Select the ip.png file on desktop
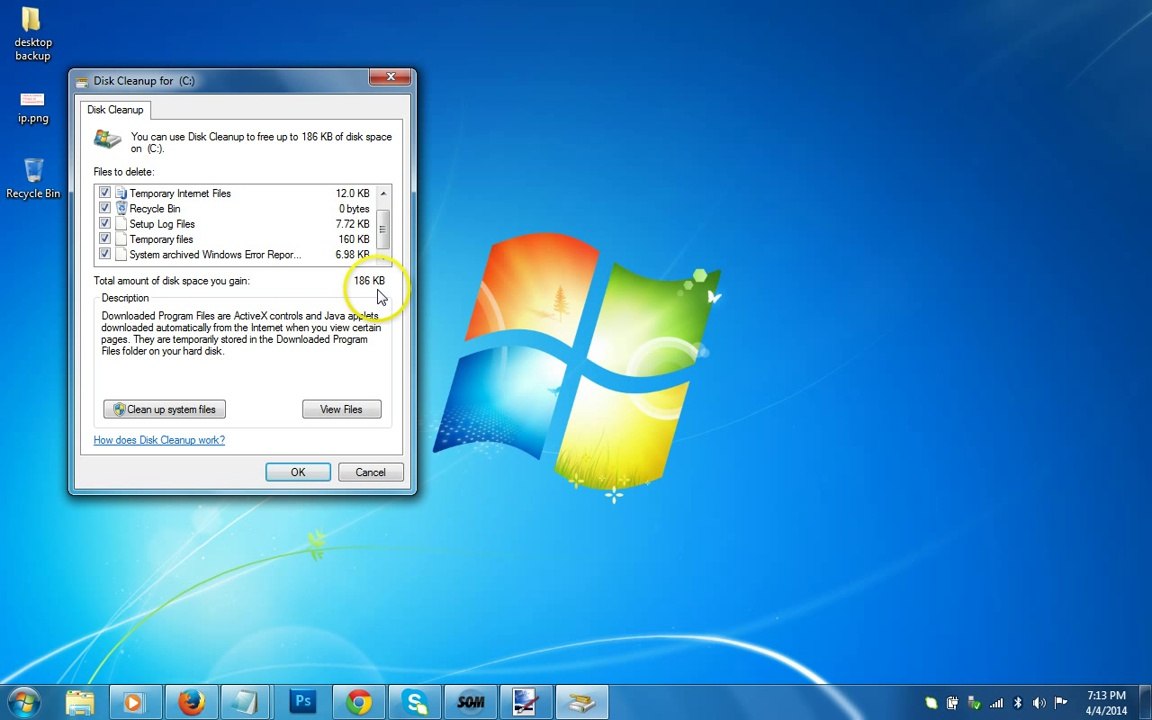The width and height of the screenshot is (1152, 720). (33, 108)
